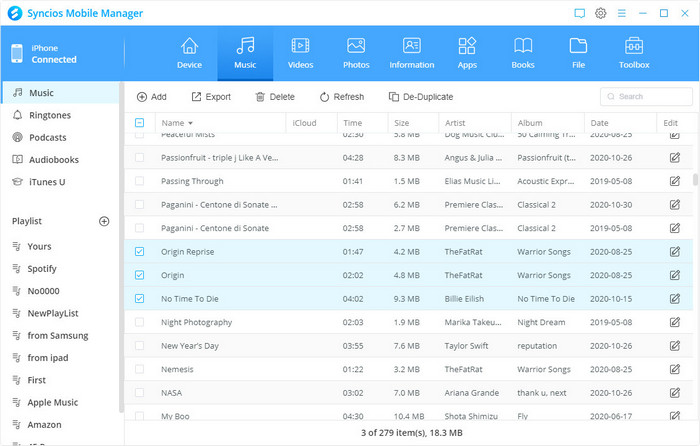This screenshot has height=446, width=700.
Task: Click the sidebar playlist scrollbar
Action: (121, 247)
